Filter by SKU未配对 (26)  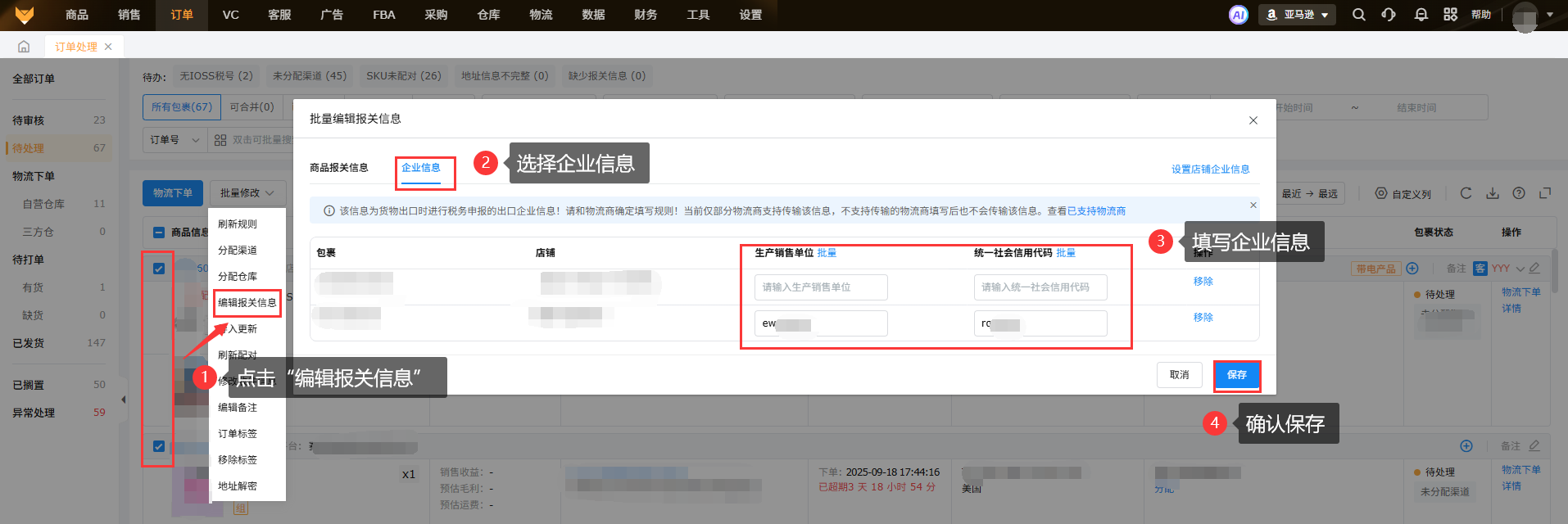pos(404,76)
